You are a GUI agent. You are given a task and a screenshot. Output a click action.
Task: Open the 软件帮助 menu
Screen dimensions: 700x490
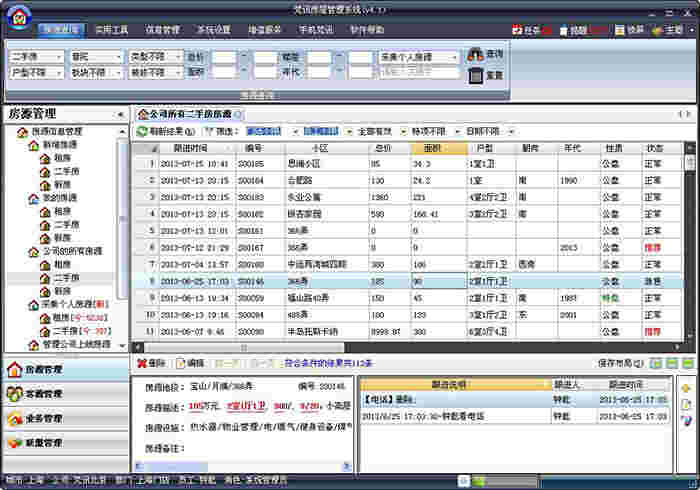[367, 30]
